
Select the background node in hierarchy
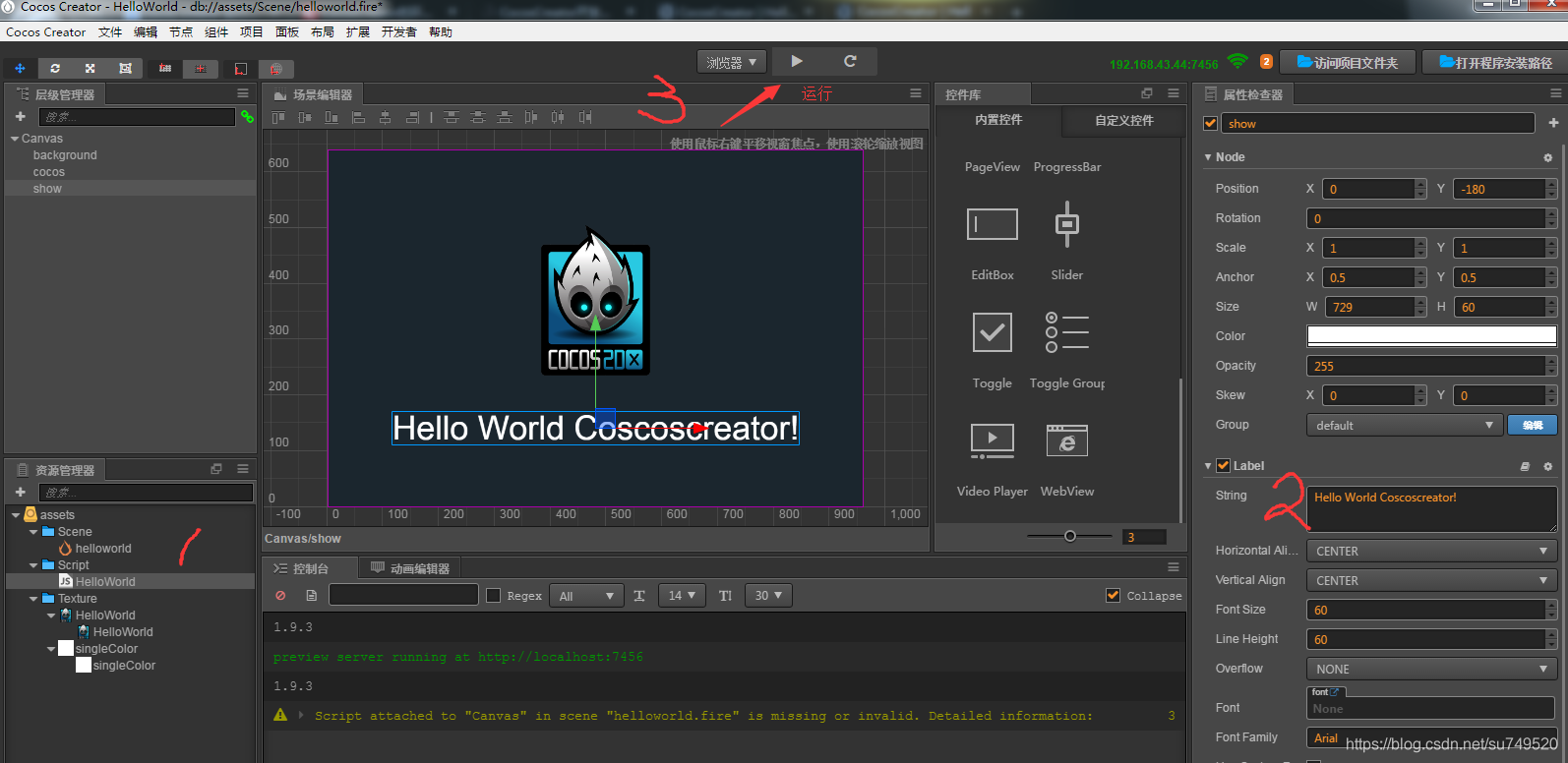pyautogui.click(x=65, y=155)
